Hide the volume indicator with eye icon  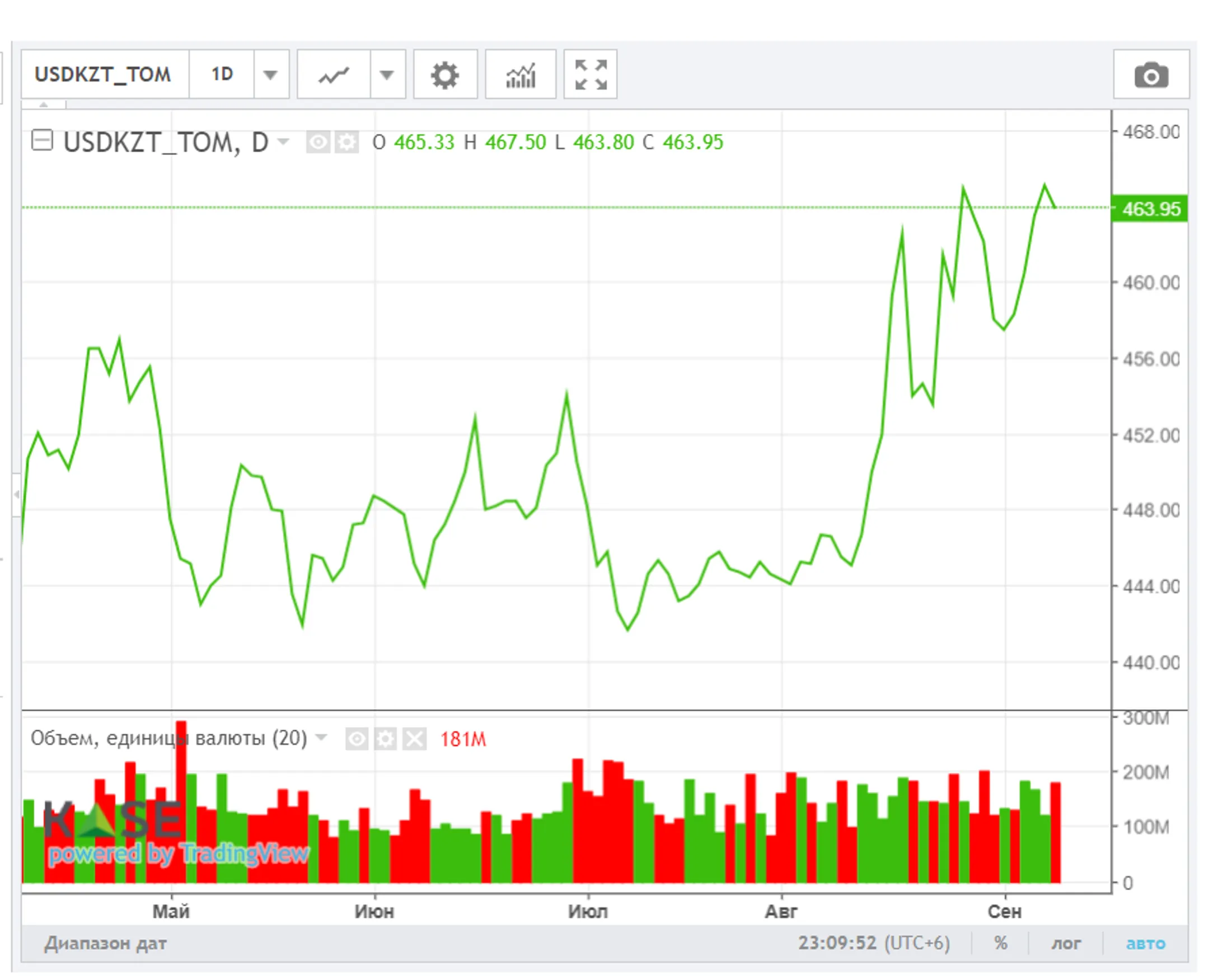coord(357,739)
